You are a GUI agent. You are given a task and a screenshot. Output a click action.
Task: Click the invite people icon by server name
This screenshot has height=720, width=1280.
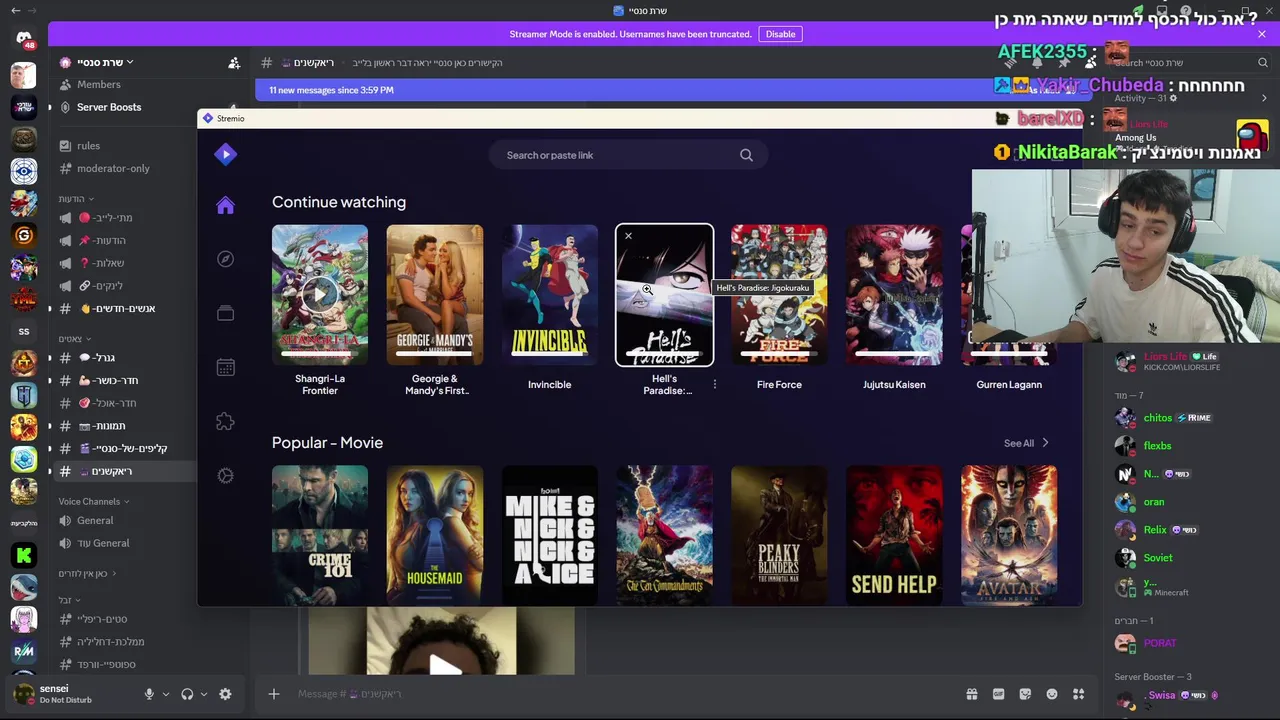coord(234,62)
